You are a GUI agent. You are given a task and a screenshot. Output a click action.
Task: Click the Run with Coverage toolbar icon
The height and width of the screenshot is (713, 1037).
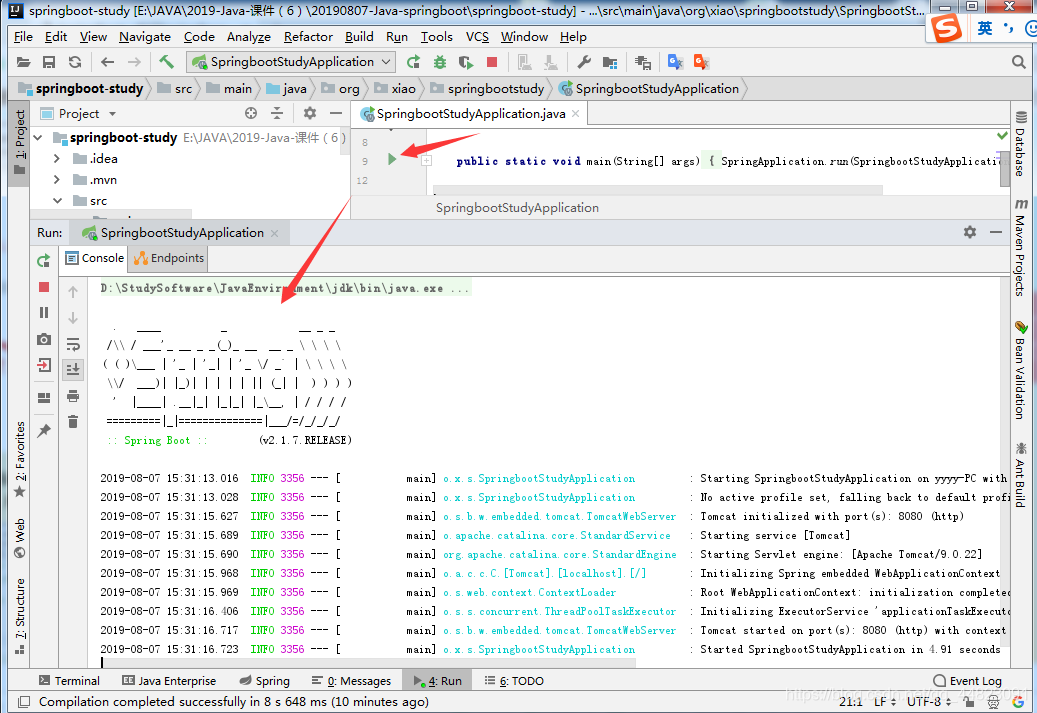tap(466, 62)
